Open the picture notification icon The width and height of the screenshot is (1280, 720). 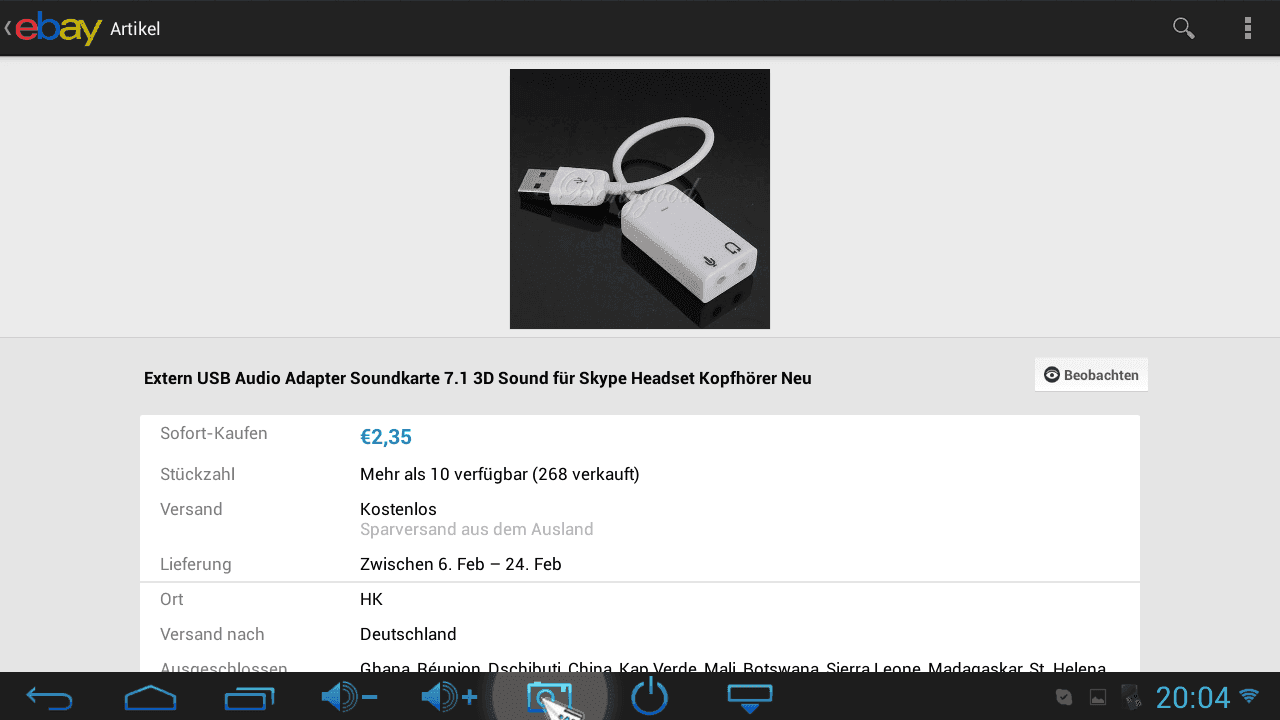tap(1098, 697)
